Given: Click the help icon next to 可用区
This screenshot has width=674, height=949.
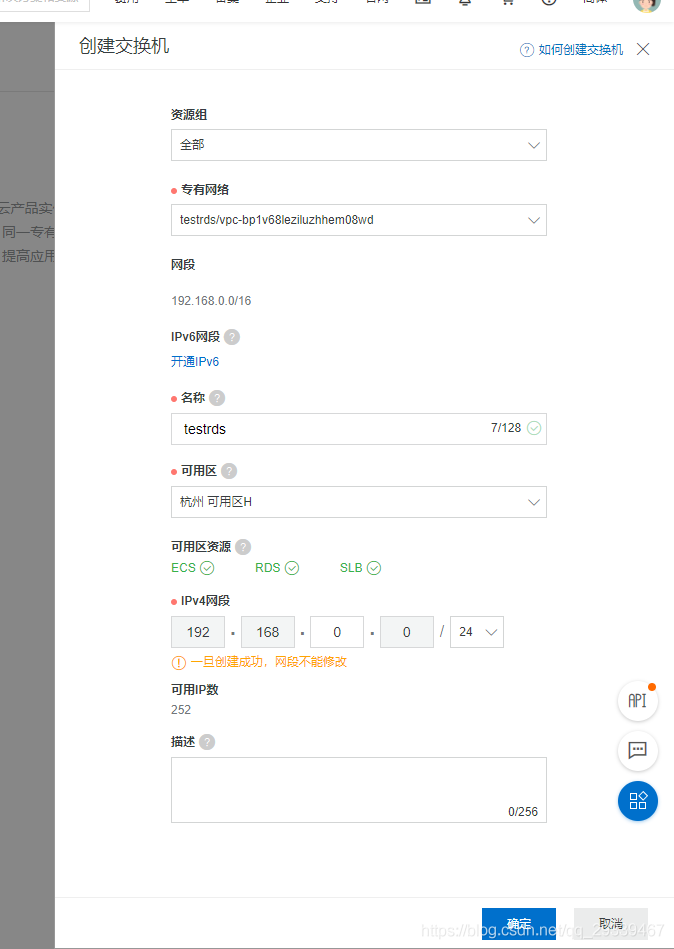Looking at the screenshot, I should click(x=229, y=471).
